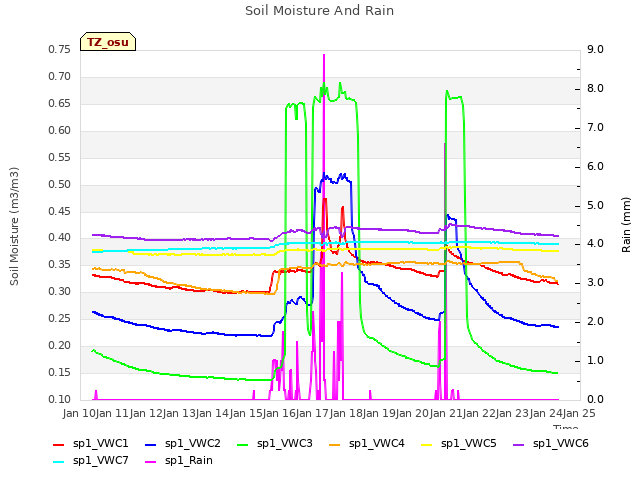Viewport: 640px width, 480px height.
Task: Click the 0.0 right axis value
Action: pos(595,399)
